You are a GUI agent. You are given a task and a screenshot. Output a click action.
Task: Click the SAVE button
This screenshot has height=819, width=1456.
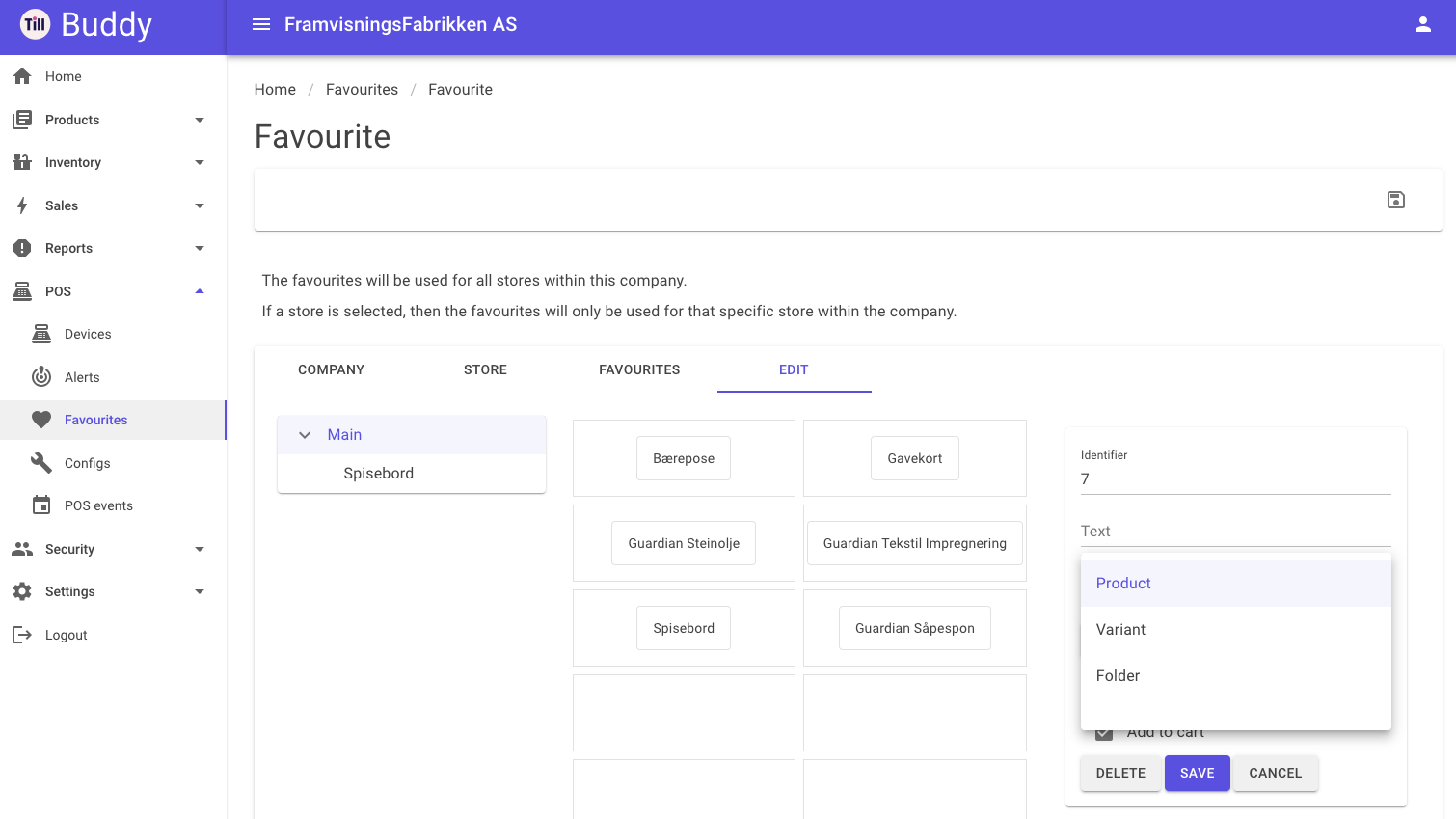pos(1197,773)
